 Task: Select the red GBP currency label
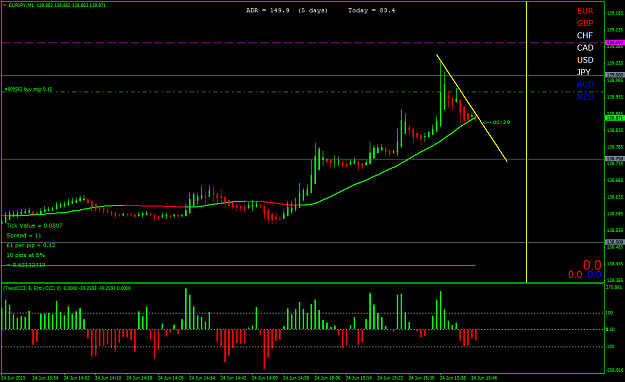(585, 23)
